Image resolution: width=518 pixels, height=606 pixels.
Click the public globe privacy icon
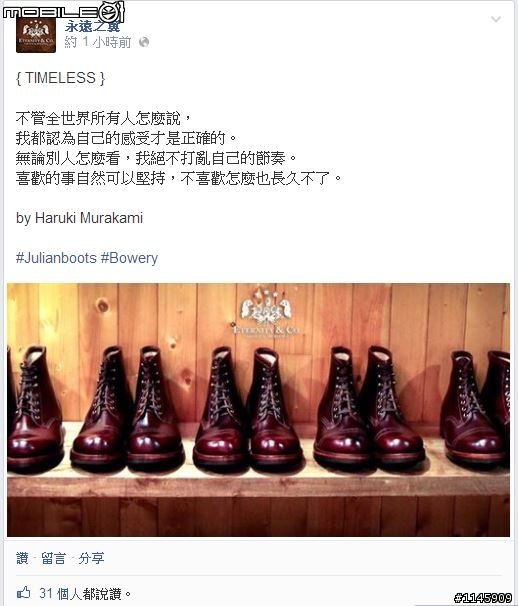(144, 42)
